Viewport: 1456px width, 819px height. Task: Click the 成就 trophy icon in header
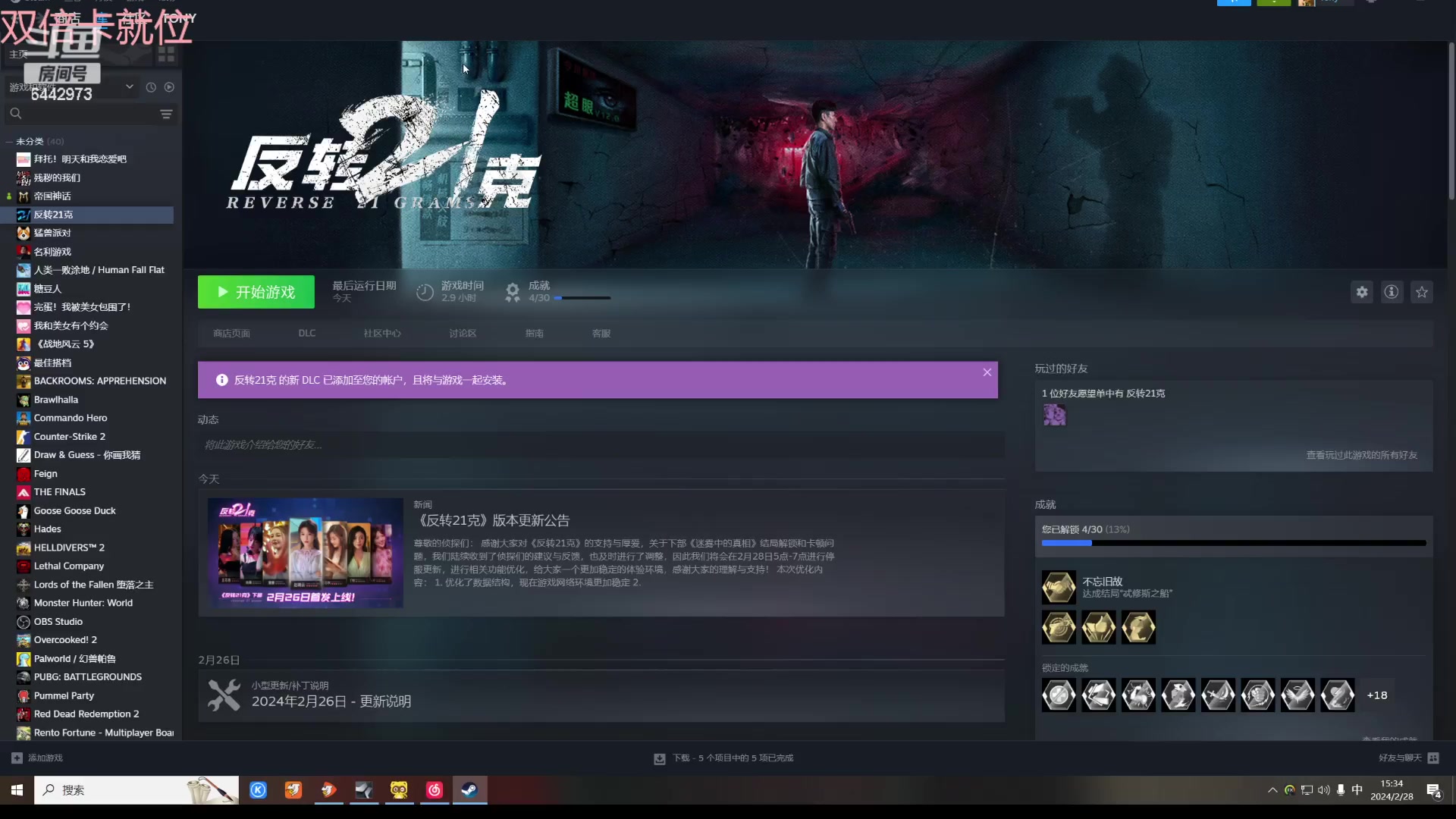click(x=513, y=292)
